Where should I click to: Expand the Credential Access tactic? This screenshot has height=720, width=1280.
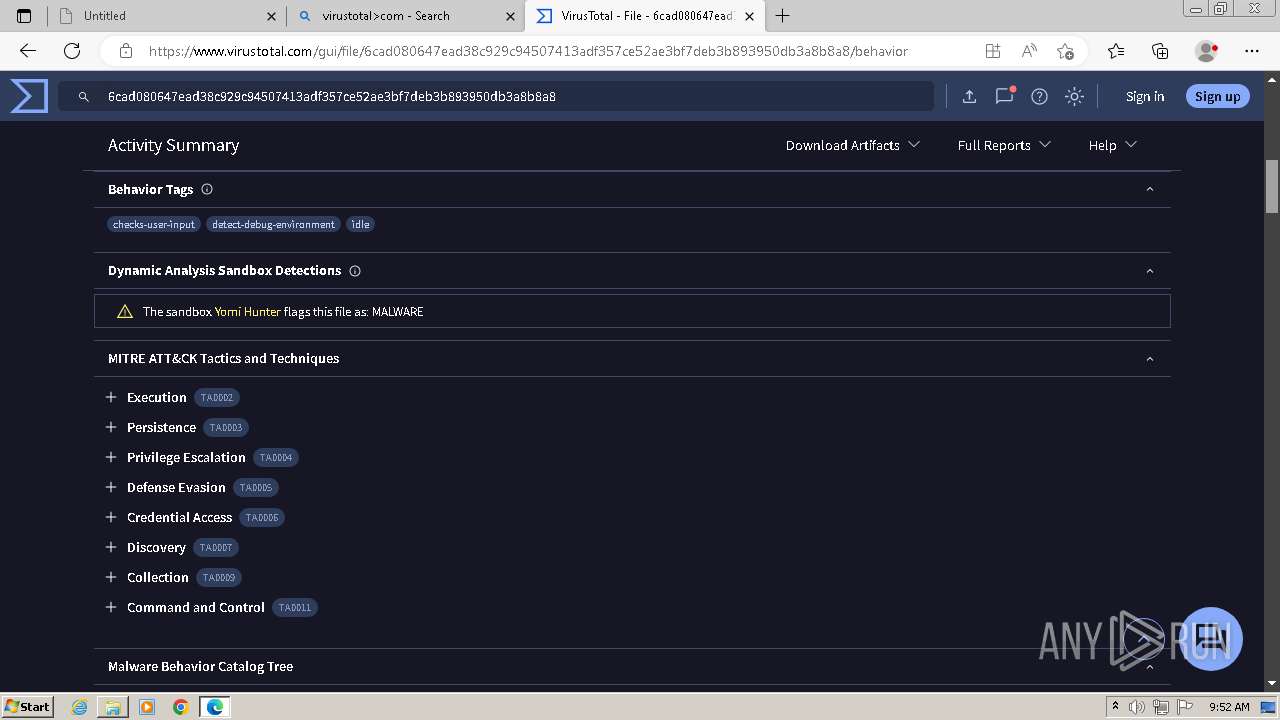point(111,517)
